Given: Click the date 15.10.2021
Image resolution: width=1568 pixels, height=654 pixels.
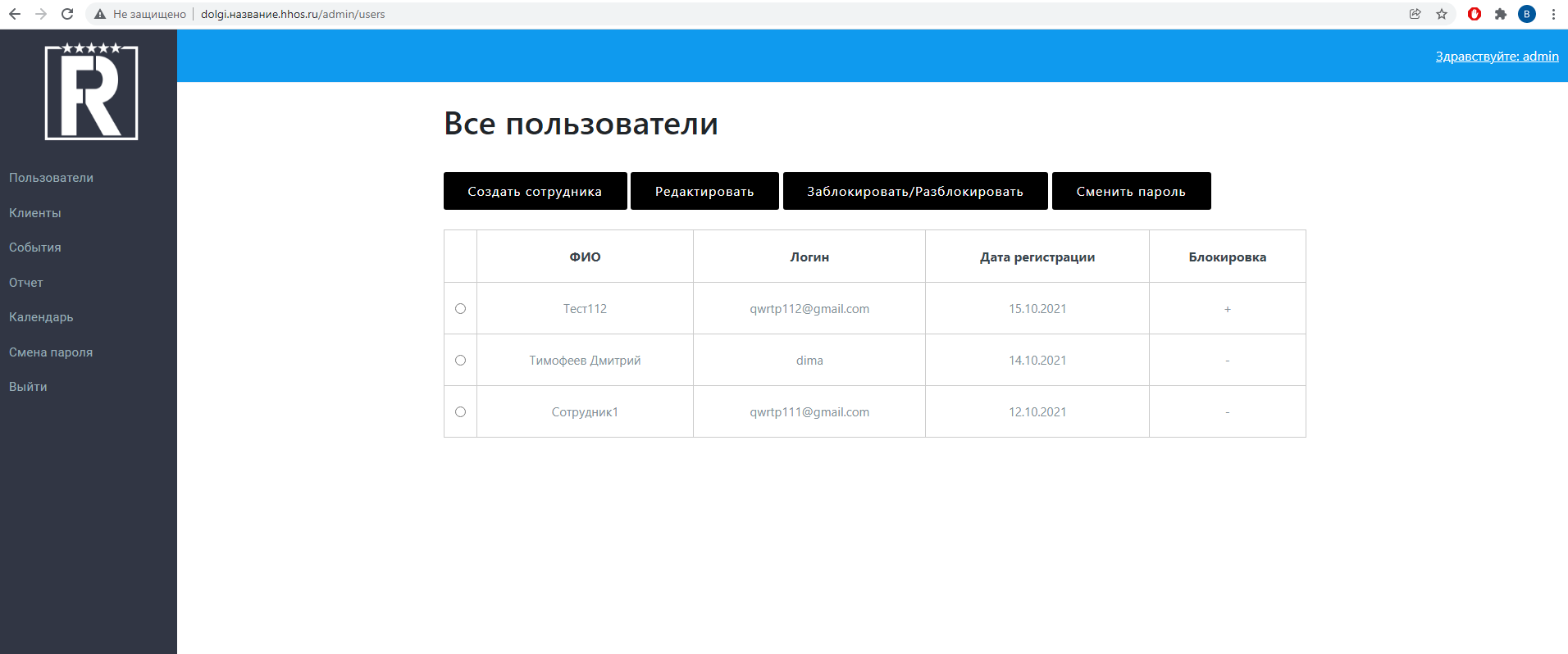Looking at the screenshot, I should (1037, 309).
